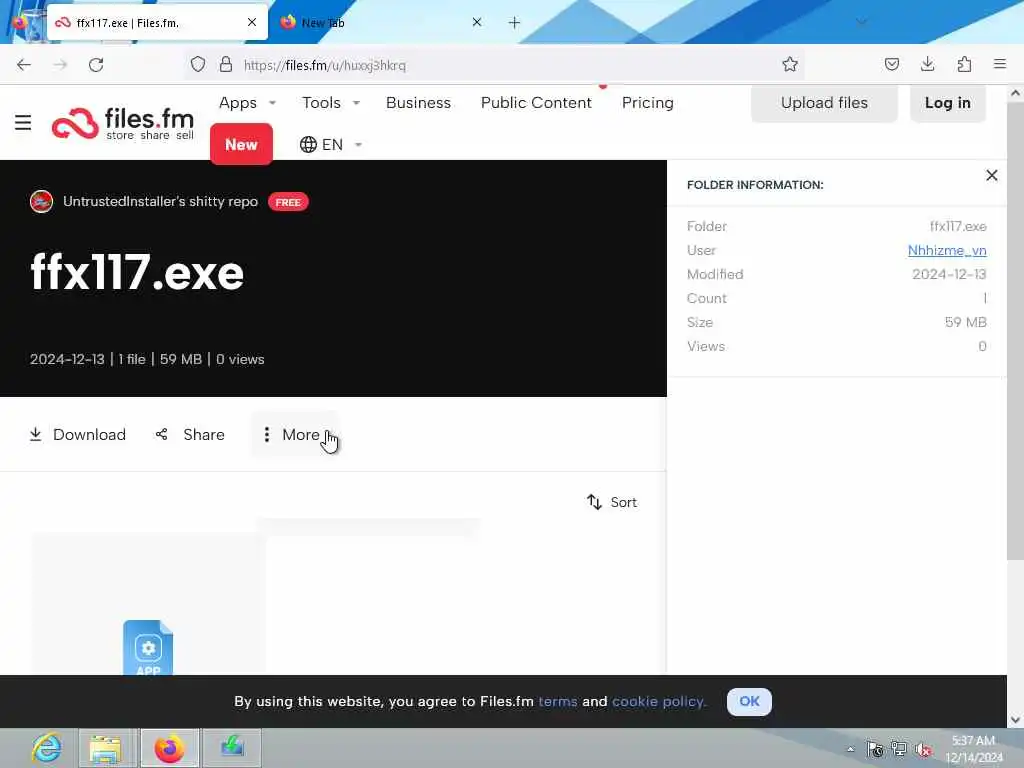
Task: Open Public Content section
Action: (536, 103)
